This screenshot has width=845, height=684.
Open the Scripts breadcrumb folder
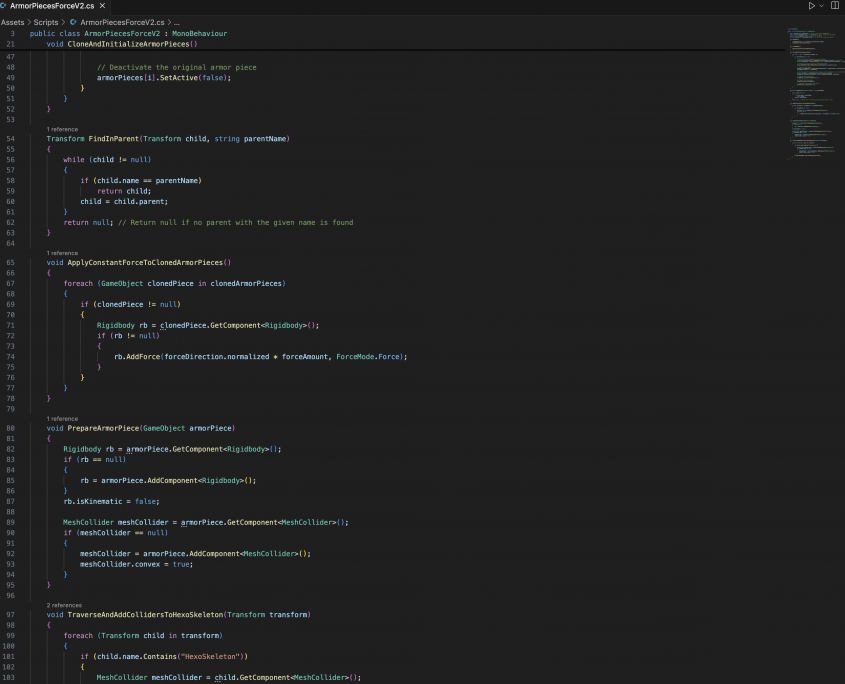click(47, 21)
